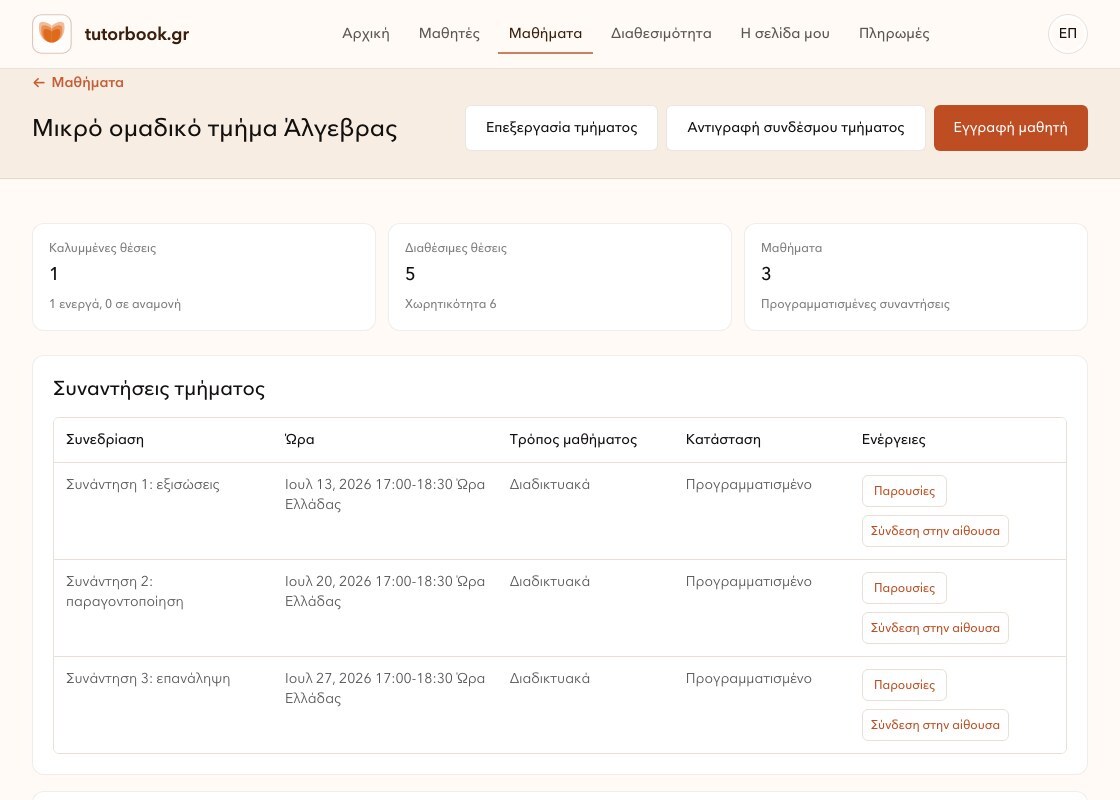Open the Πληρωμές tab
Screen dimensions: 1120x800
point(894,34)
